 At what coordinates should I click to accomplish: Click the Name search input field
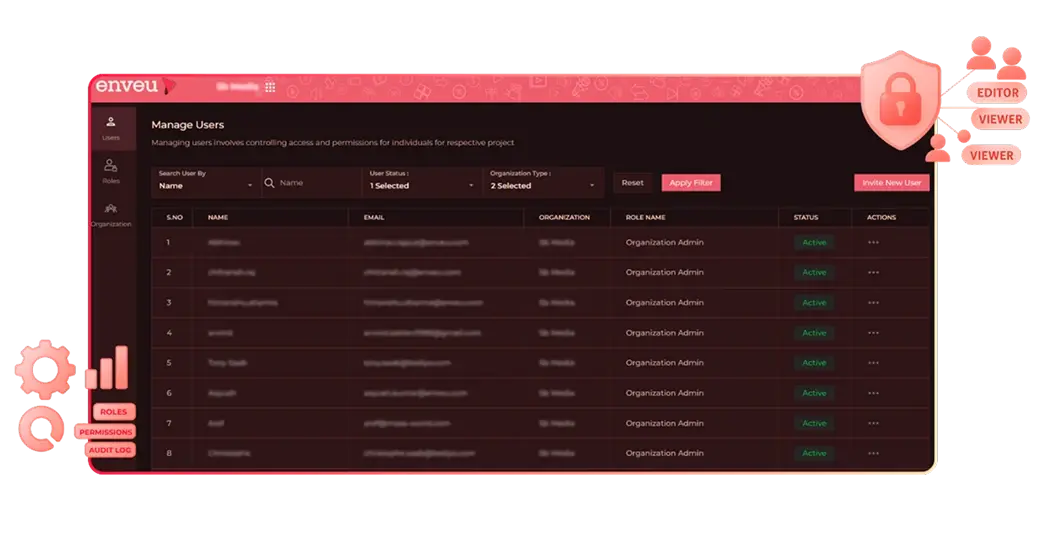coord(315,183)
